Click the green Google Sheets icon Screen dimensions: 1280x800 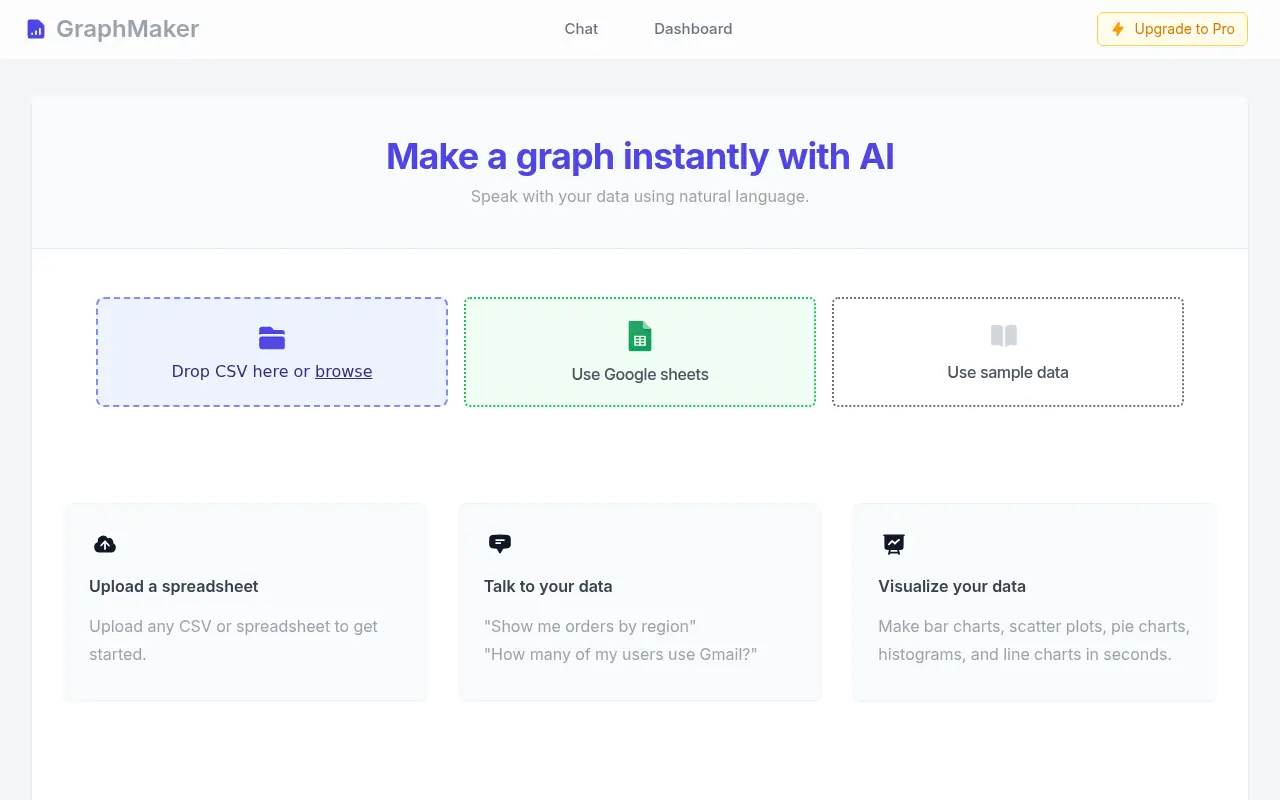[x=639, y=337]
